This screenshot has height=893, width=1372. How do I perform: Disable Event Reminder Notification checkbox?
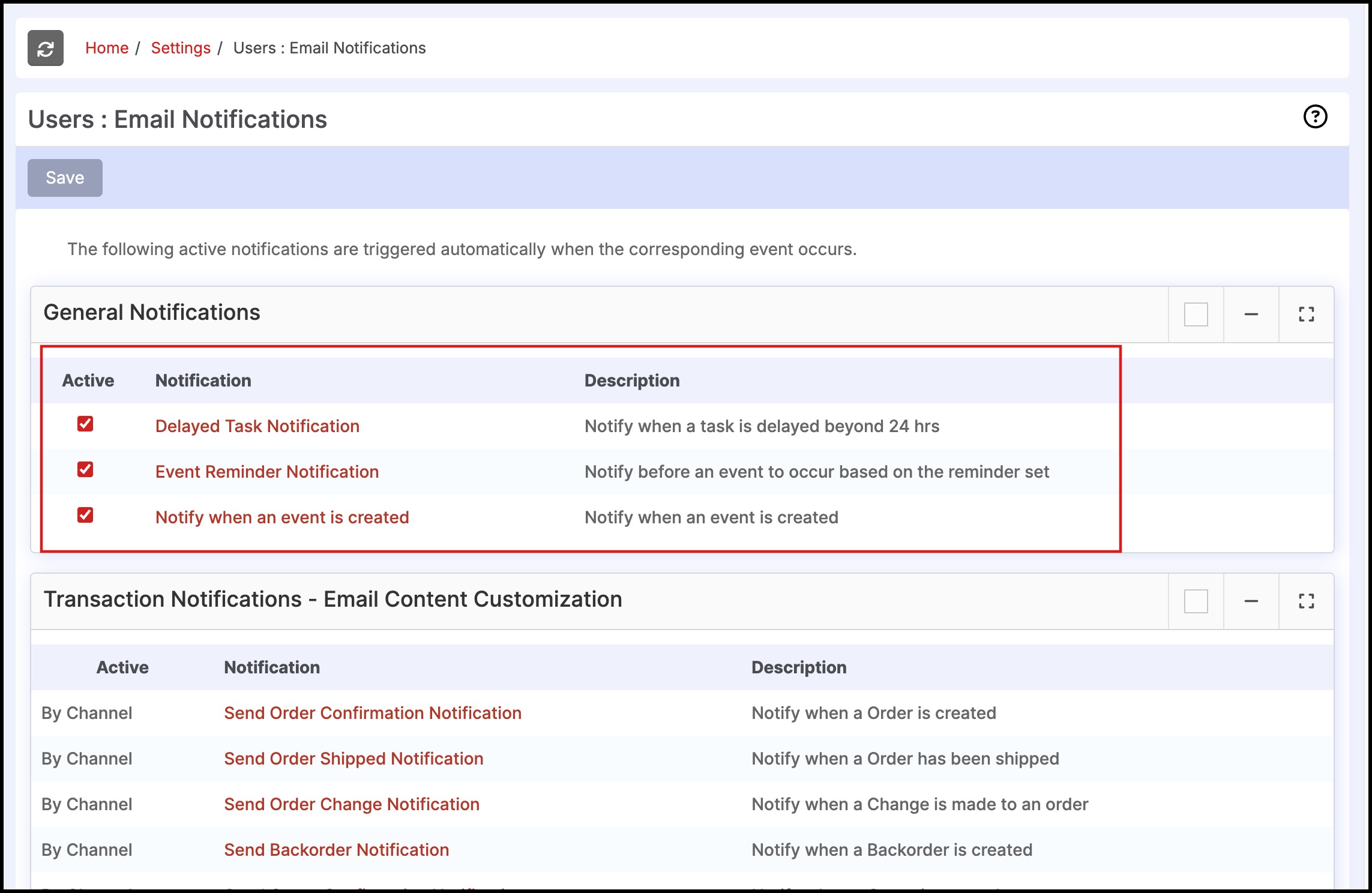click(x=85, y=470)
